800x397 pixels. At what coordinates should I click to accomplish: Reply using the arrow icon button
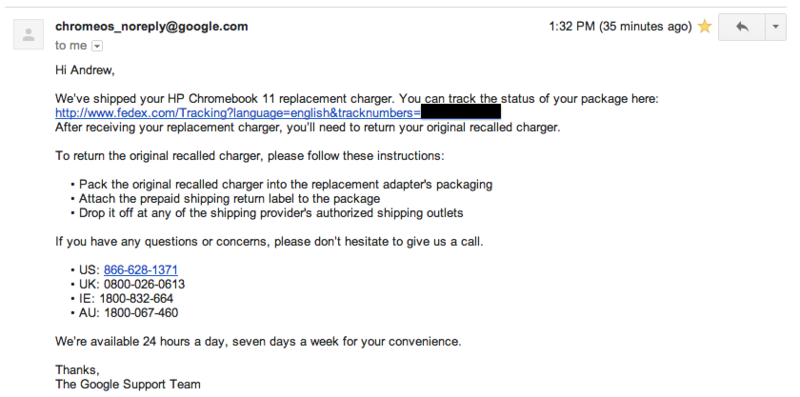click(741, 27)
